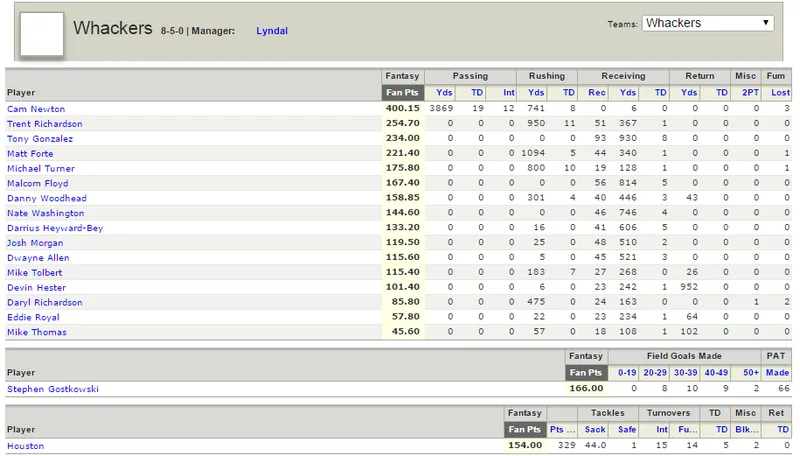
Task: Sort defense by Fu... fumbles column
Action: (688, 429)
